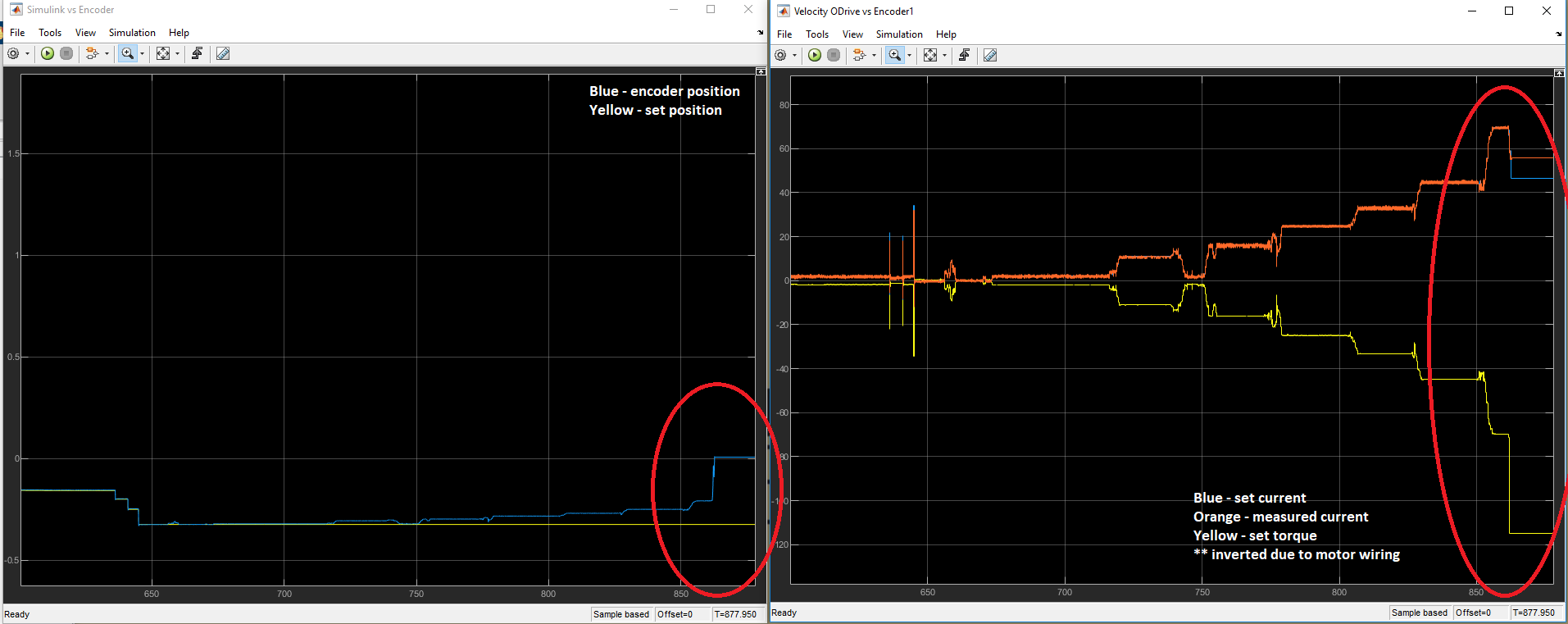This screenshot has width=1568, height=624.
Task: Select Zoom tool in Velocity ODrive window
Action: coord(894,55)
